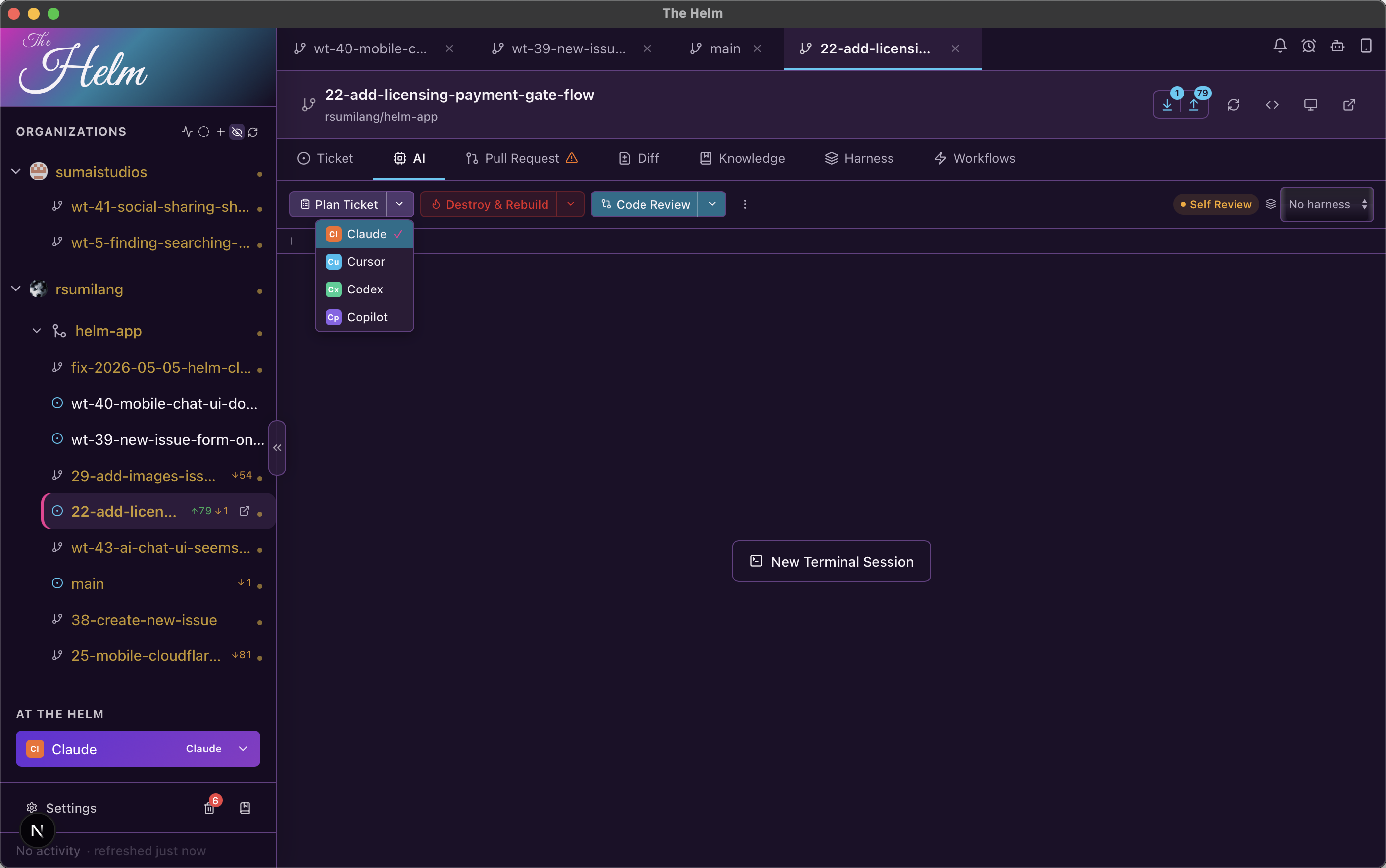The image size is (1386, 868).
Task: Open branch externally via header link icon
Action: click(1349, 105)
